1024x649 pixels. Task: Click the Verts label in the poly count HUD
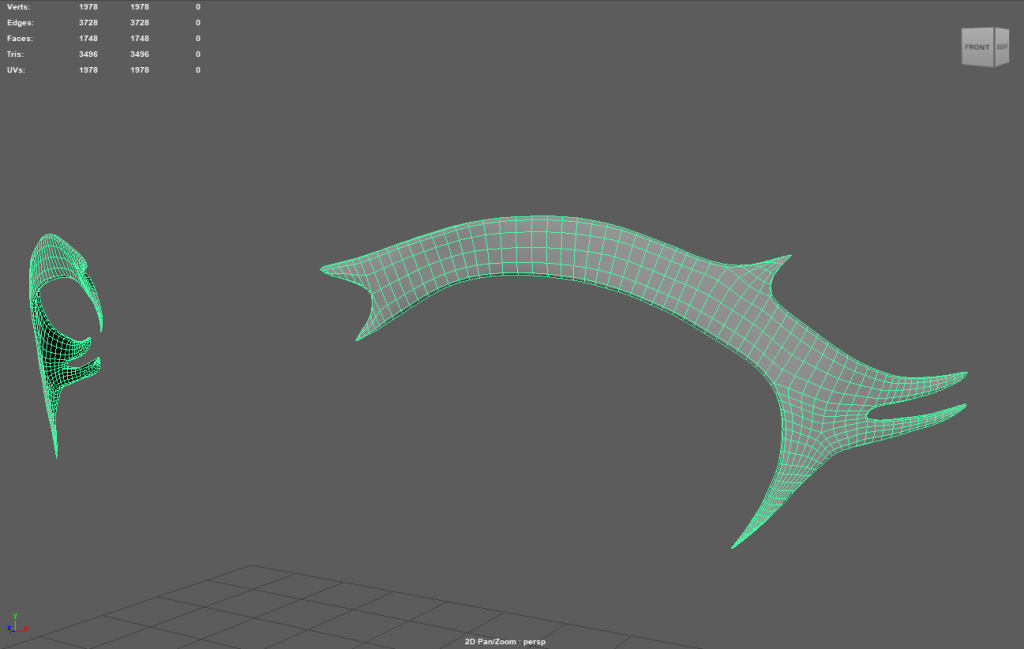(x=18, y=7)
